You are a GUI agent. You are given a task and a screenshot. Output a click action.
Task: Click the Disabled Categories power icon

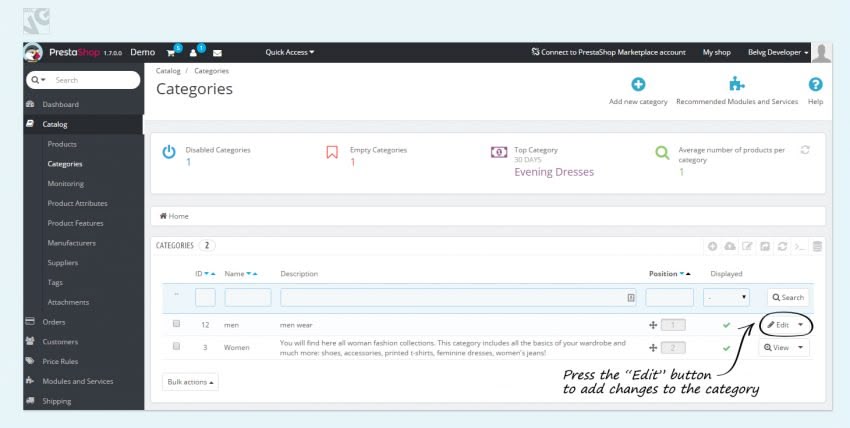[x=169, y=152]
